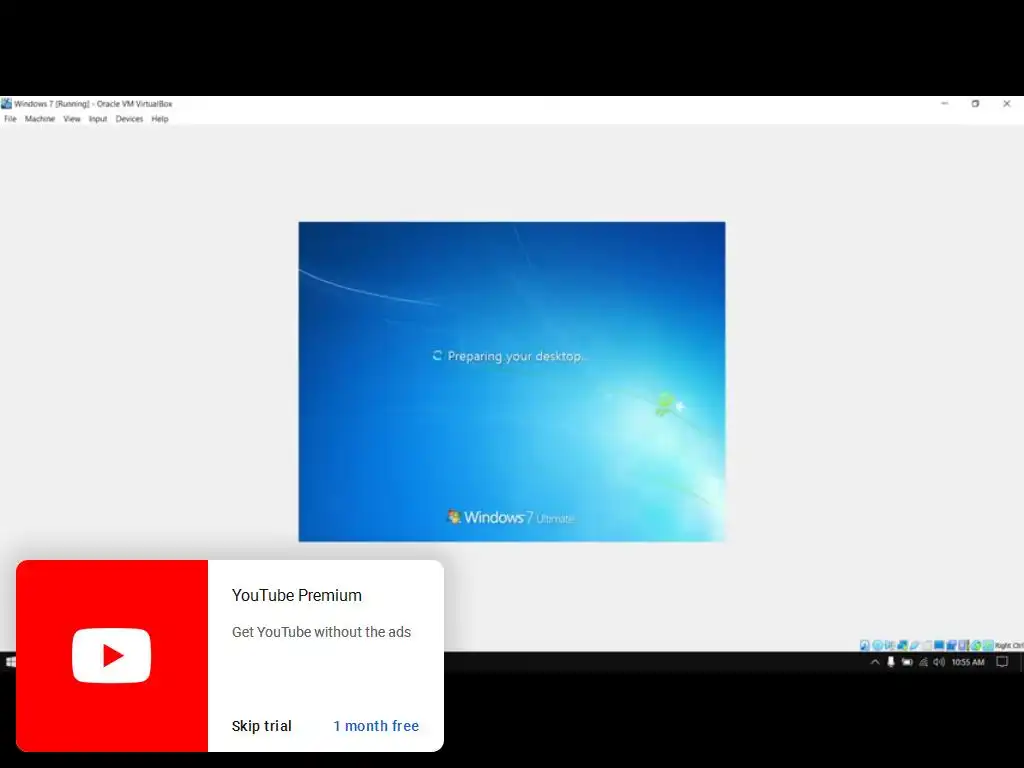Click the Get YouTube without the ads text
The image size is (1024, 768).
[321, 632]
